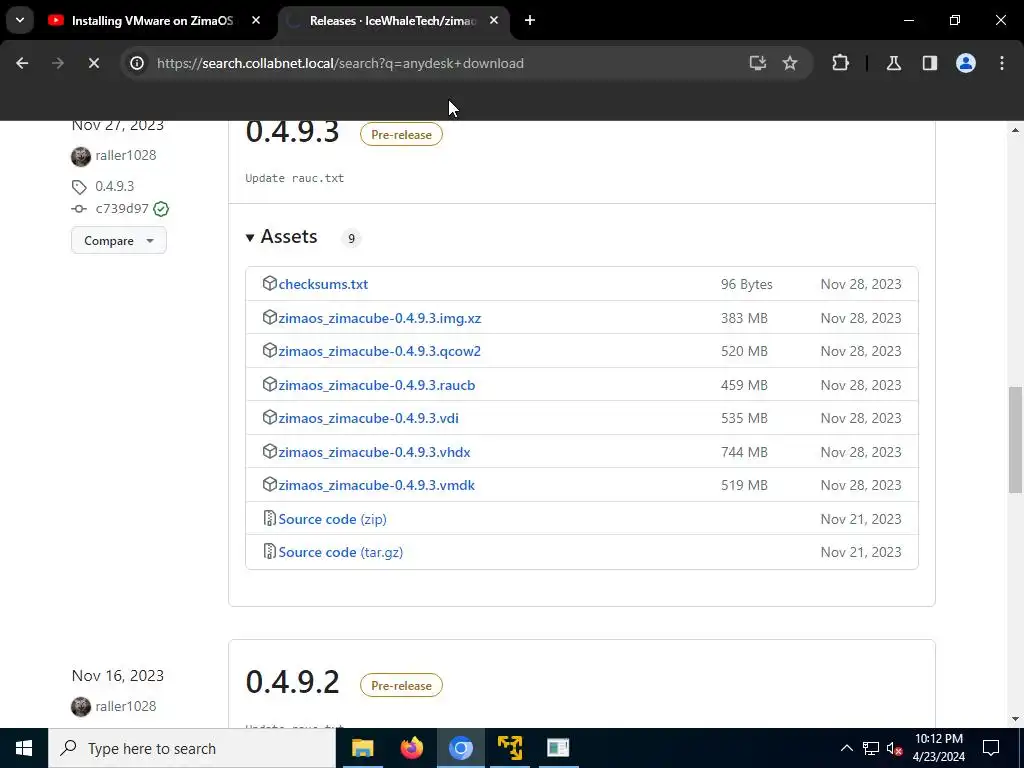Open raller1028 avatar under Nov 16, 2023

[81, 707]
